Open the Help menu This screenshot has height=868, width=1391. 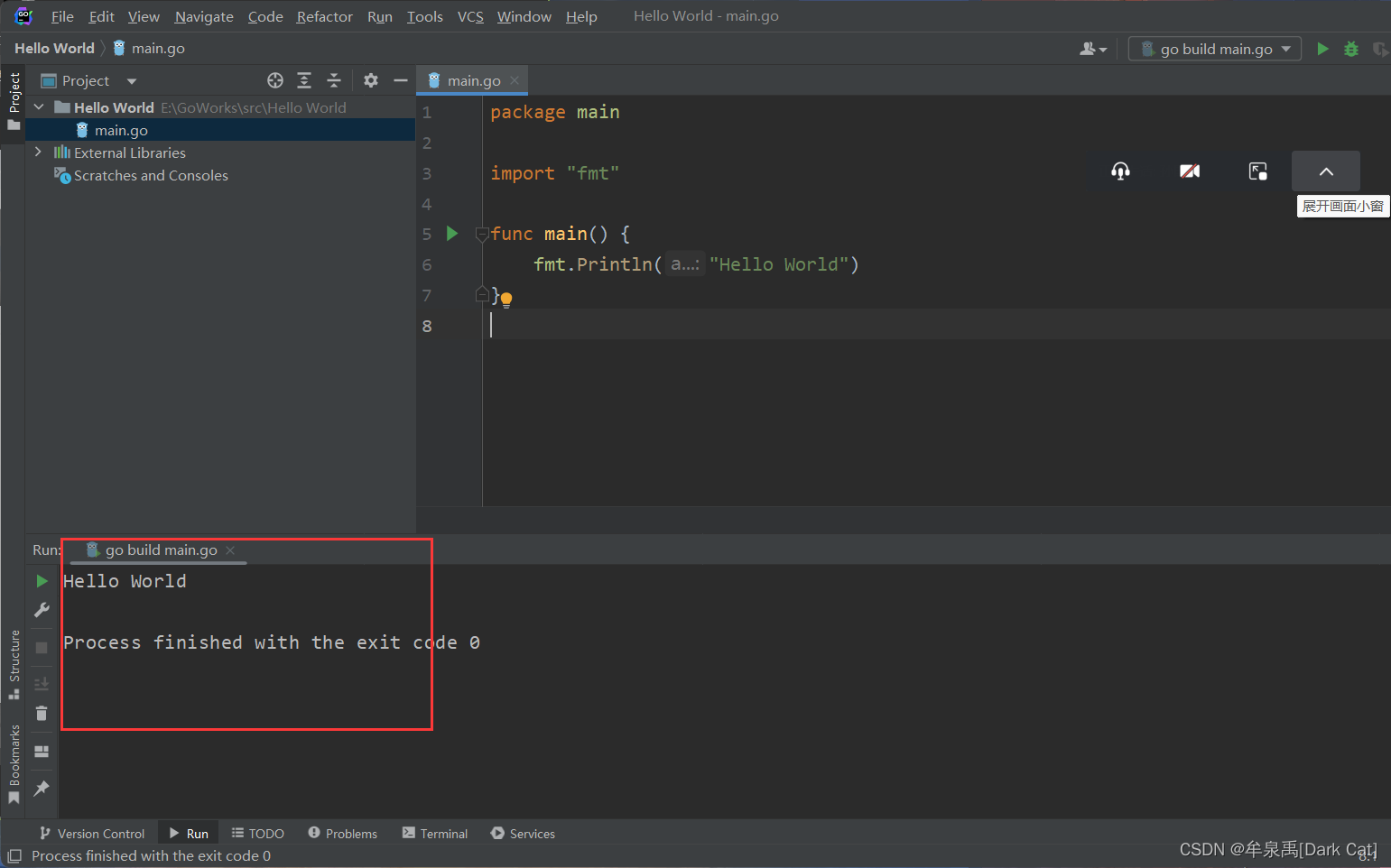point(581,16)
